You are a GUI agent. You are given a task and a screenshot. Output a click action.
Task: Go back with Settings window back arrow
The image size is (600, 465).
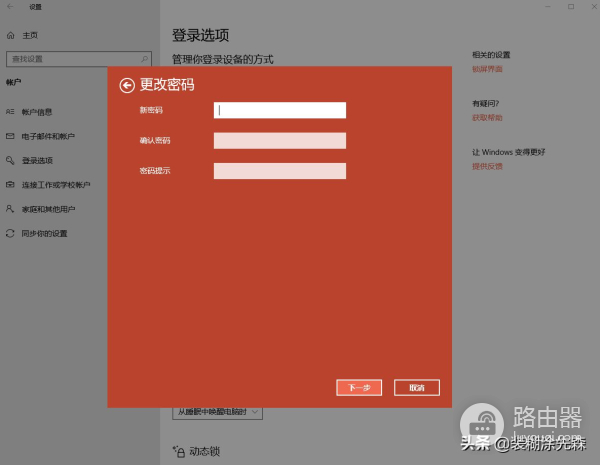click(10, 7)
